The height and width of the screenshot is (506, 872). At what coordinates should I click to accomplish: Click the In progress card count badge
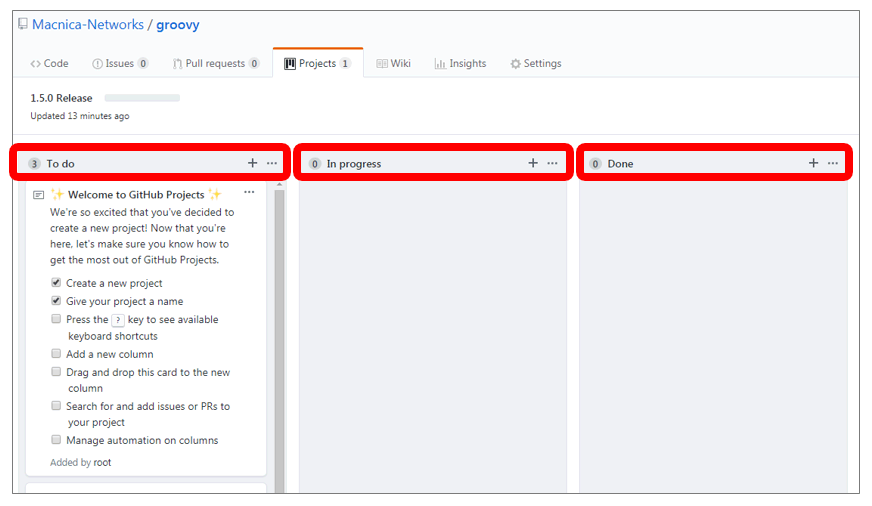click(315, 163)
